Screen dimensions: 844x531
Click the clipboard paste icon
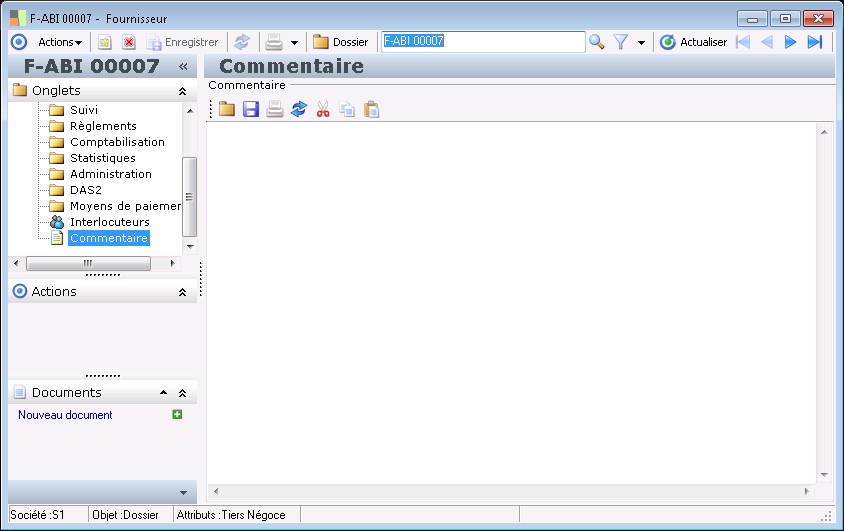click(371, 109)
